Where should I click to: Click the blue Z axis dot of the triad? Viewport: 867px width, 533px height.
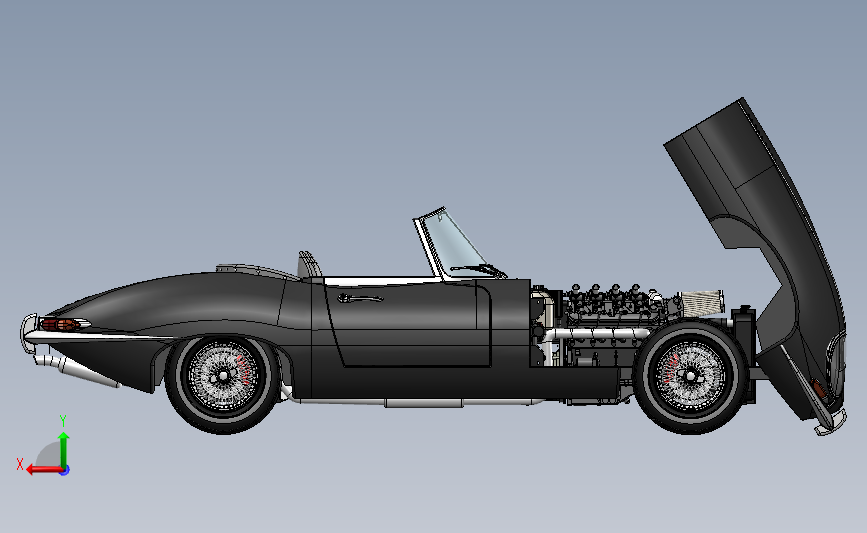65,470
